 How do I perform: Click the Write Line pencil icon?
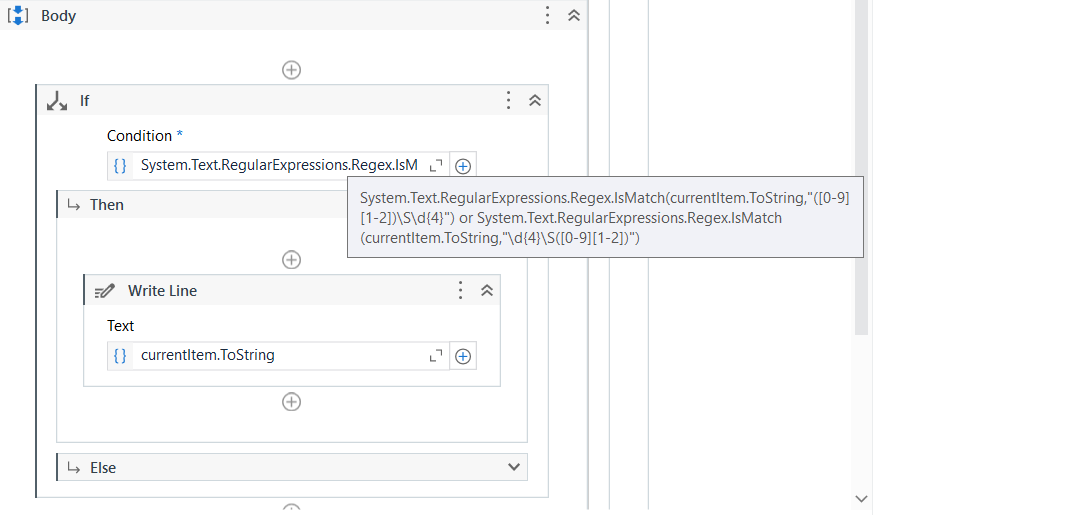(104, 291)
